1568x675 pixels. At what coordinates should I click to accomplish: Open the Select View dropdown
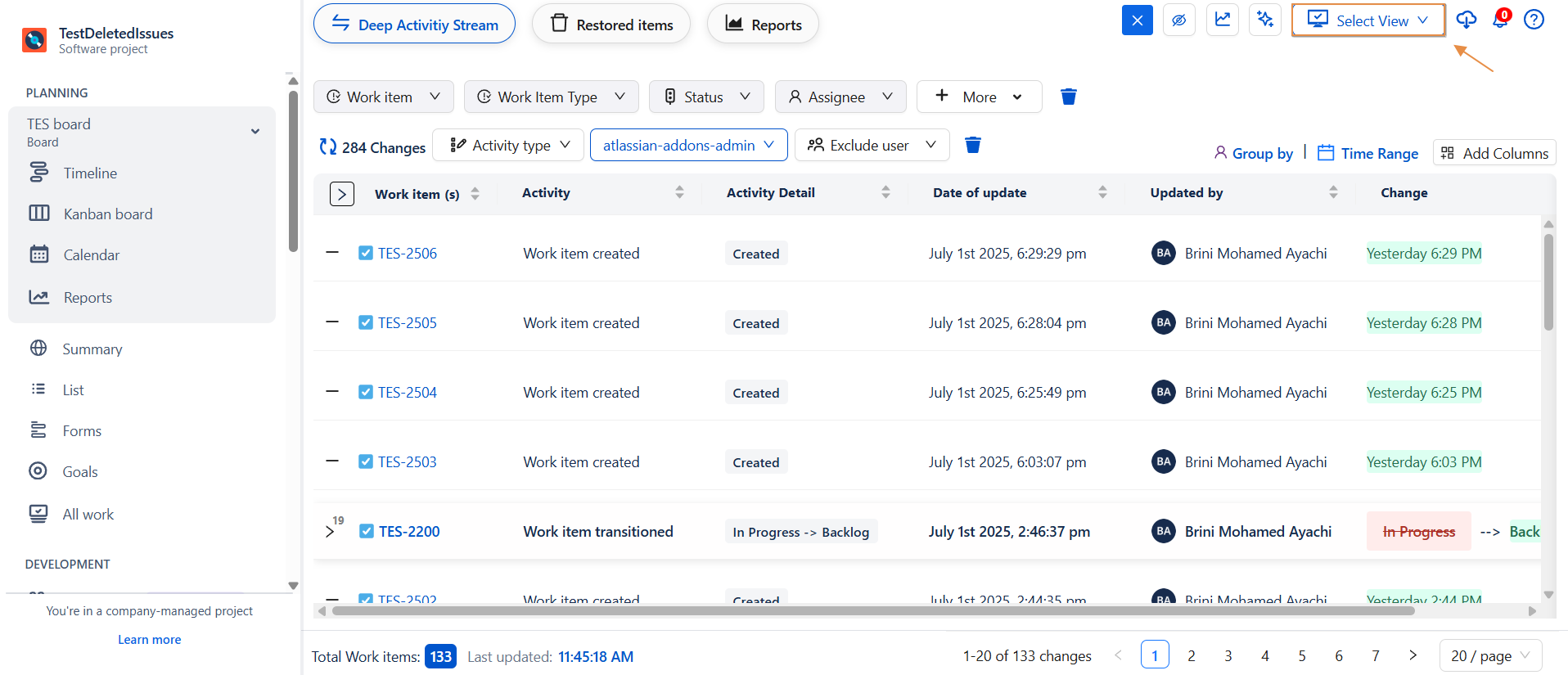pyautogui.click(x=1367, y=20)
